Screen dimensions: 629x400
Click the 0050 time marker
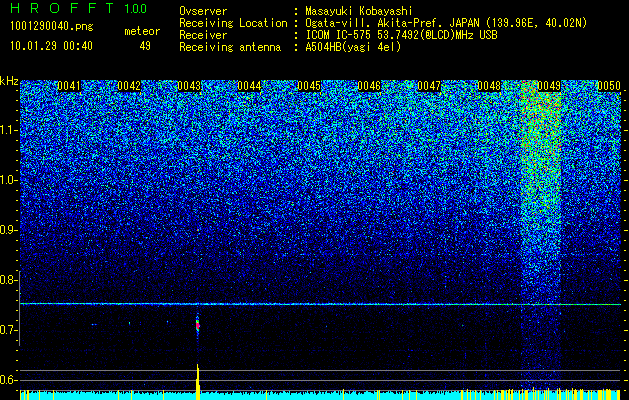pyautogui.click(x=609, y=86)
